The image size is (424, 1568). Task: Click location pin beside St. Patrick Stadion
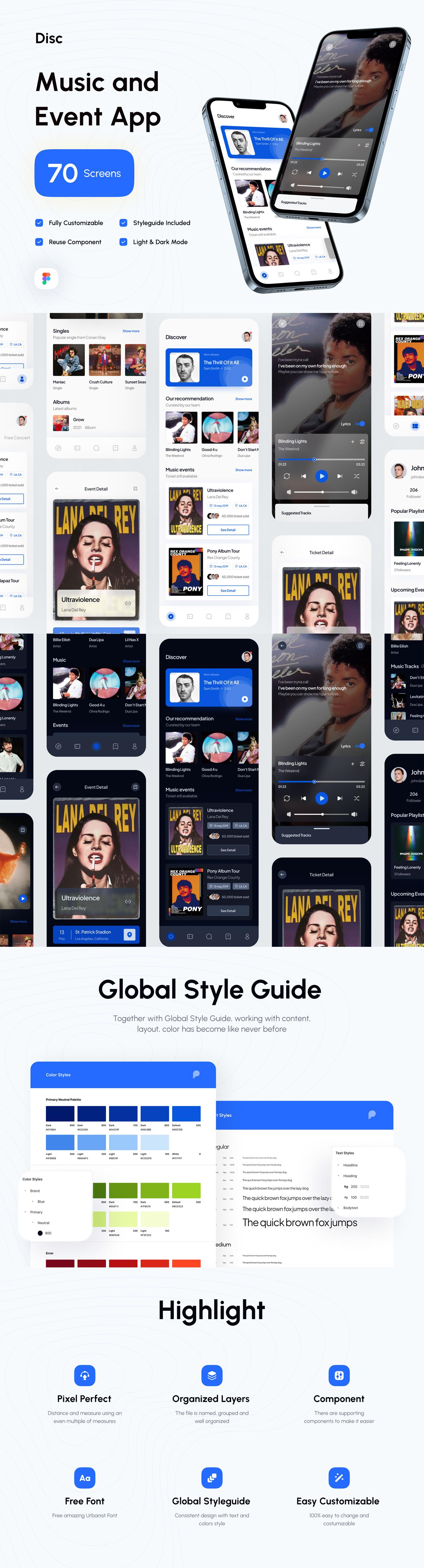(130, 934)
